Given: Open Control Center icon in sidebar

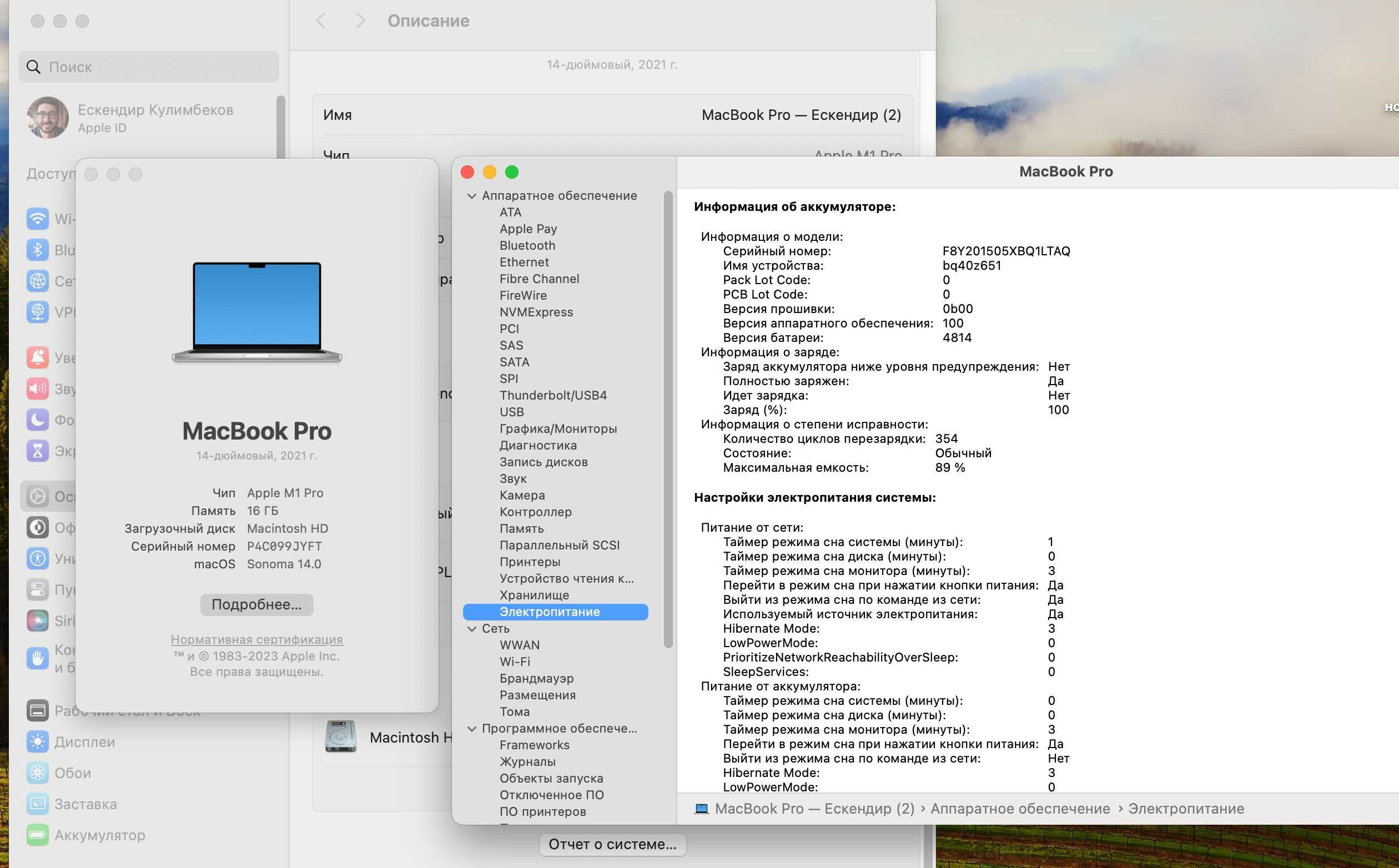Looking at the screenshot, I should [37, 589].
